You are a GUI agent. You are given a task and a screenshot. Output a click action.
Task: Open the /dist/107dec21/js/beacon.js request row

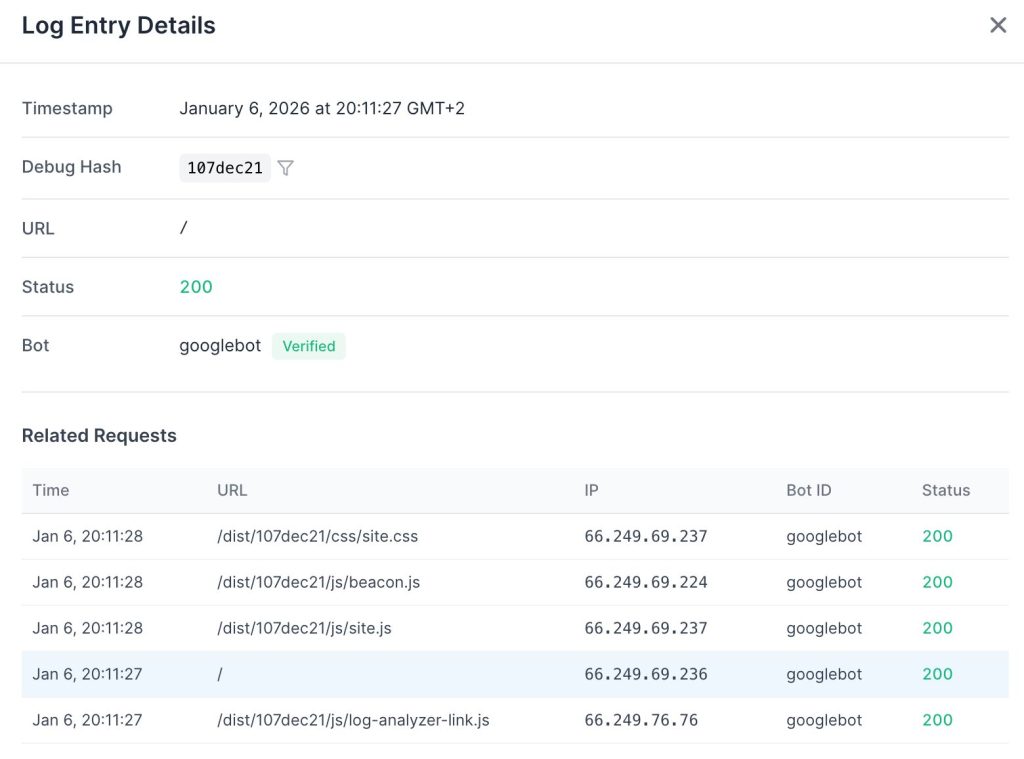point(318,582)
